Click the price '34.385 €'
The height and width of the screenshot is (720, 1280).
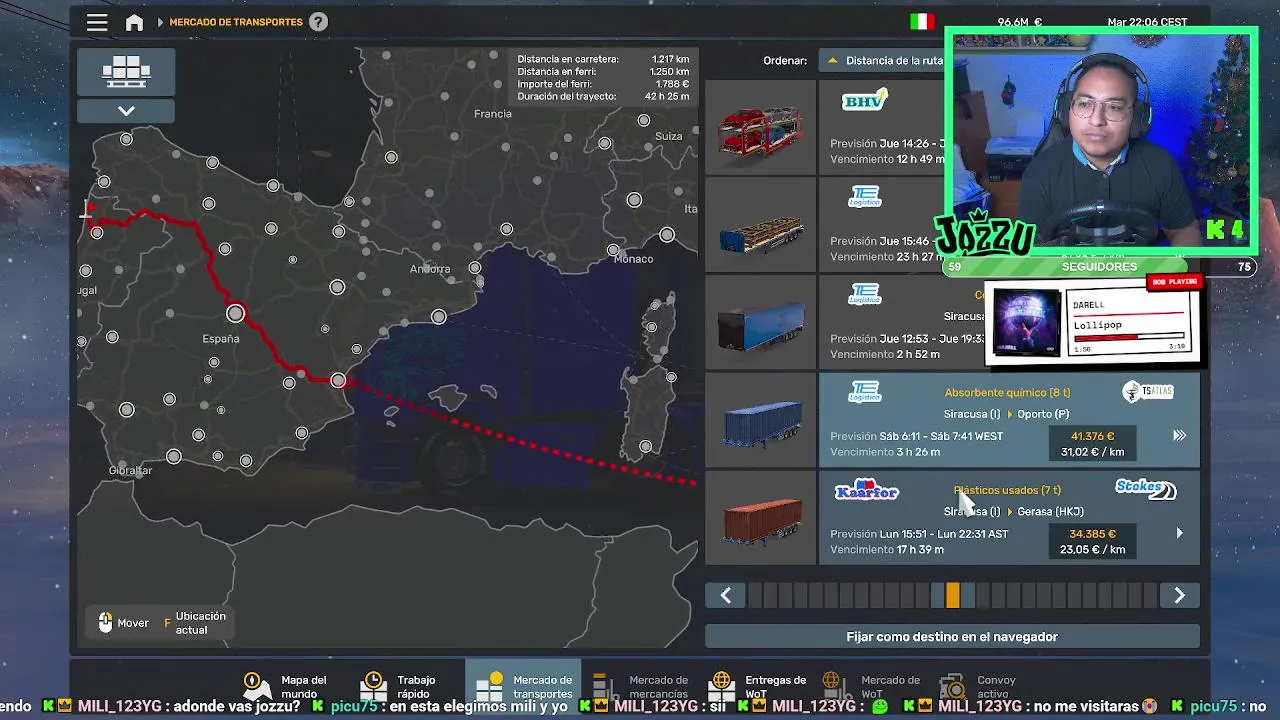click(x=1092, y=534)
